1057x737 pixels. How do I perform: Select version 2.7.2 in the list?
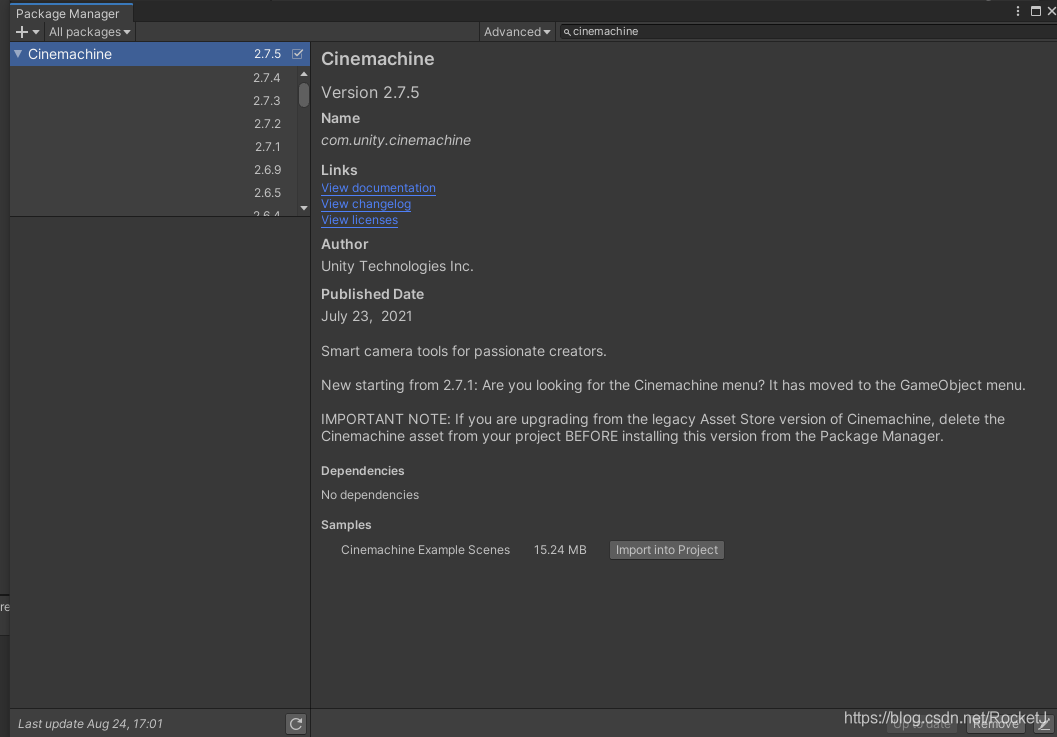click(x=267, y=123)
